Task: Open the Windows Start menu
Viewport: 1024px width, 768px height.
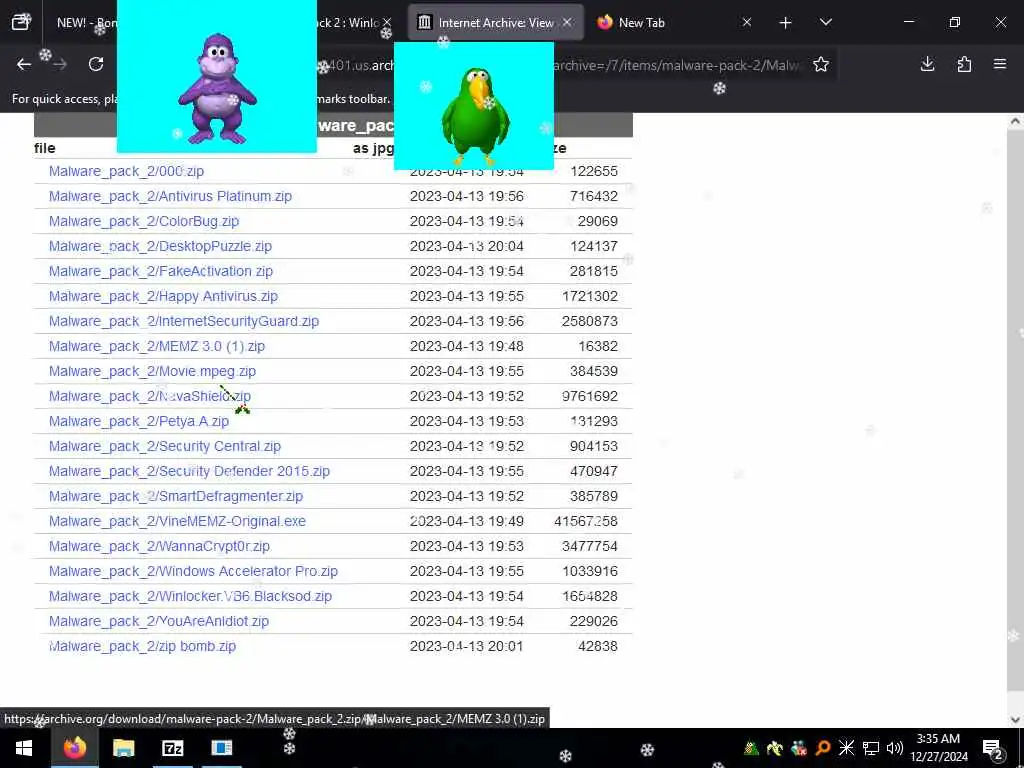Action: 24,748
